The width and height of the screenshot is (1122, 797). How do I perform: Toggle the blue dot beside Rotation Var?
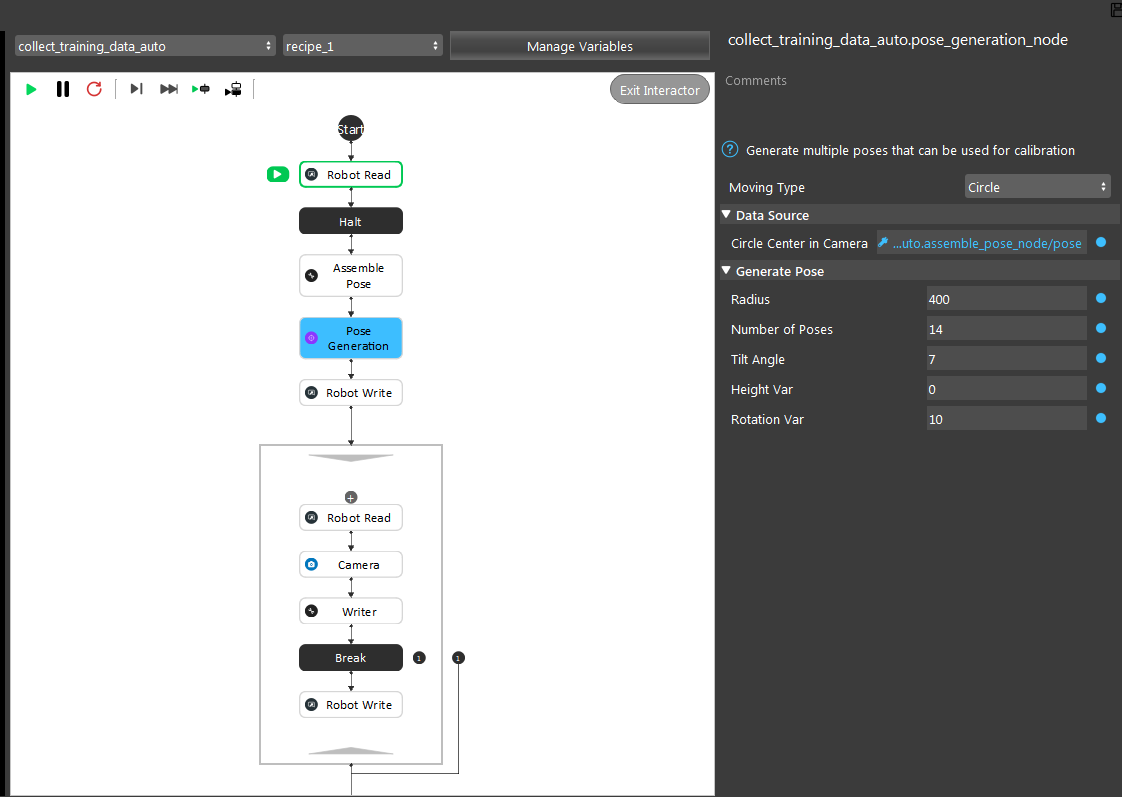(1101, 419)
